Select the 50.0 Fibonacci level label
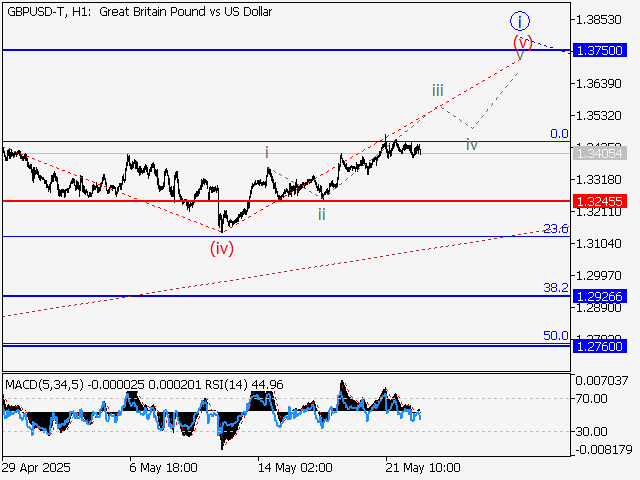640x480 pixels. pos(555,336)
